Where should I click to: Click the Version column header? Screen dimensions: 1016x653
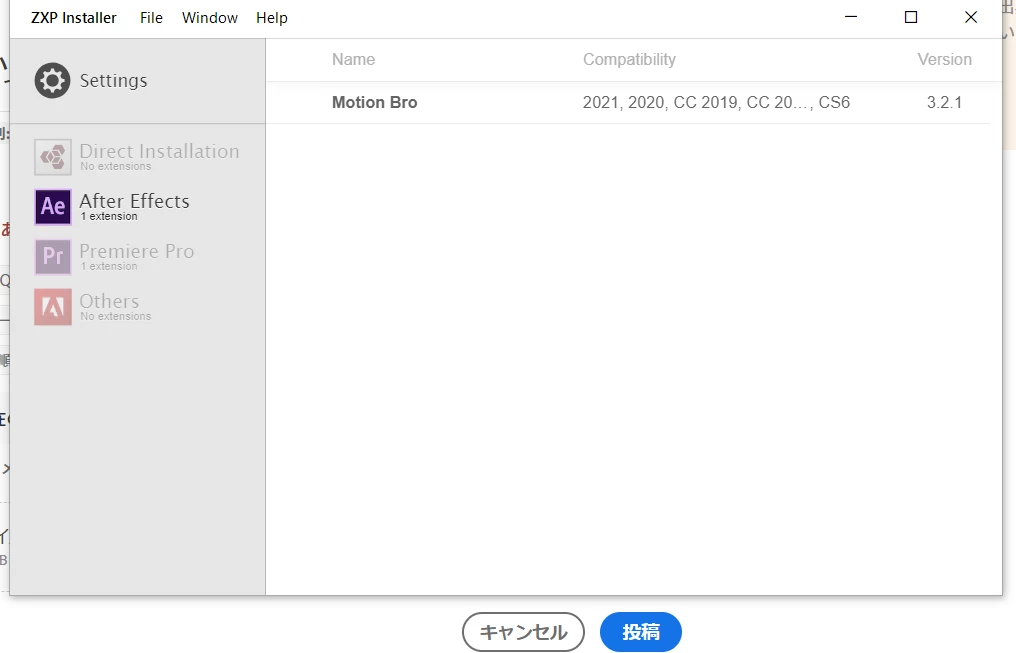944,60
